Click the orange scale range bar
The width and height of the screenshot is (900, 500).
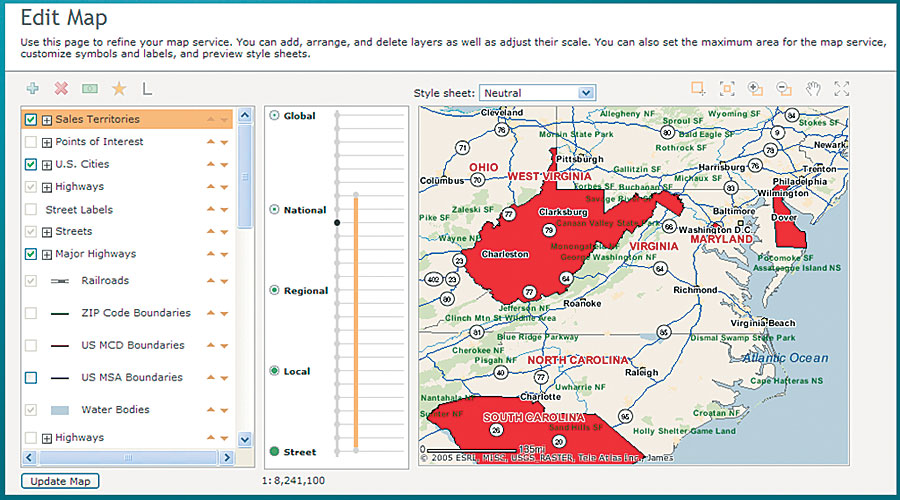tap(356, 323)
